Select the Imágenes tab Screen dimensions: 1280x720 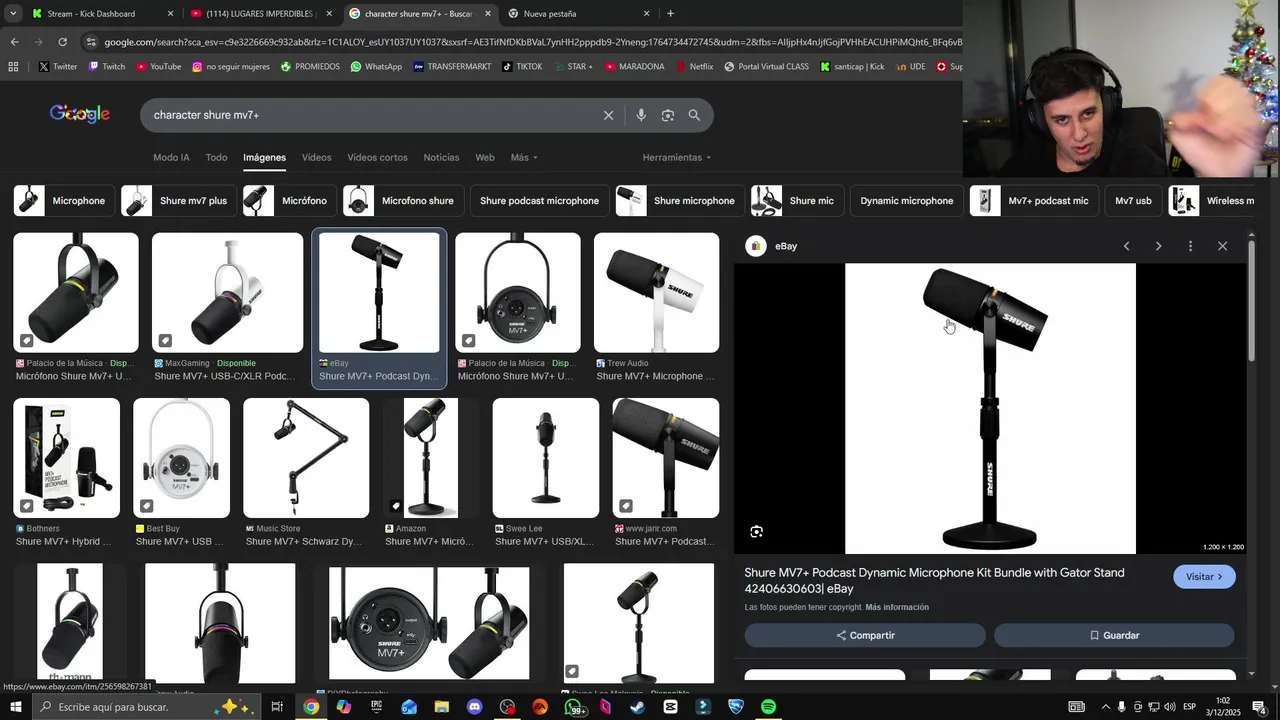coord(264,158)
